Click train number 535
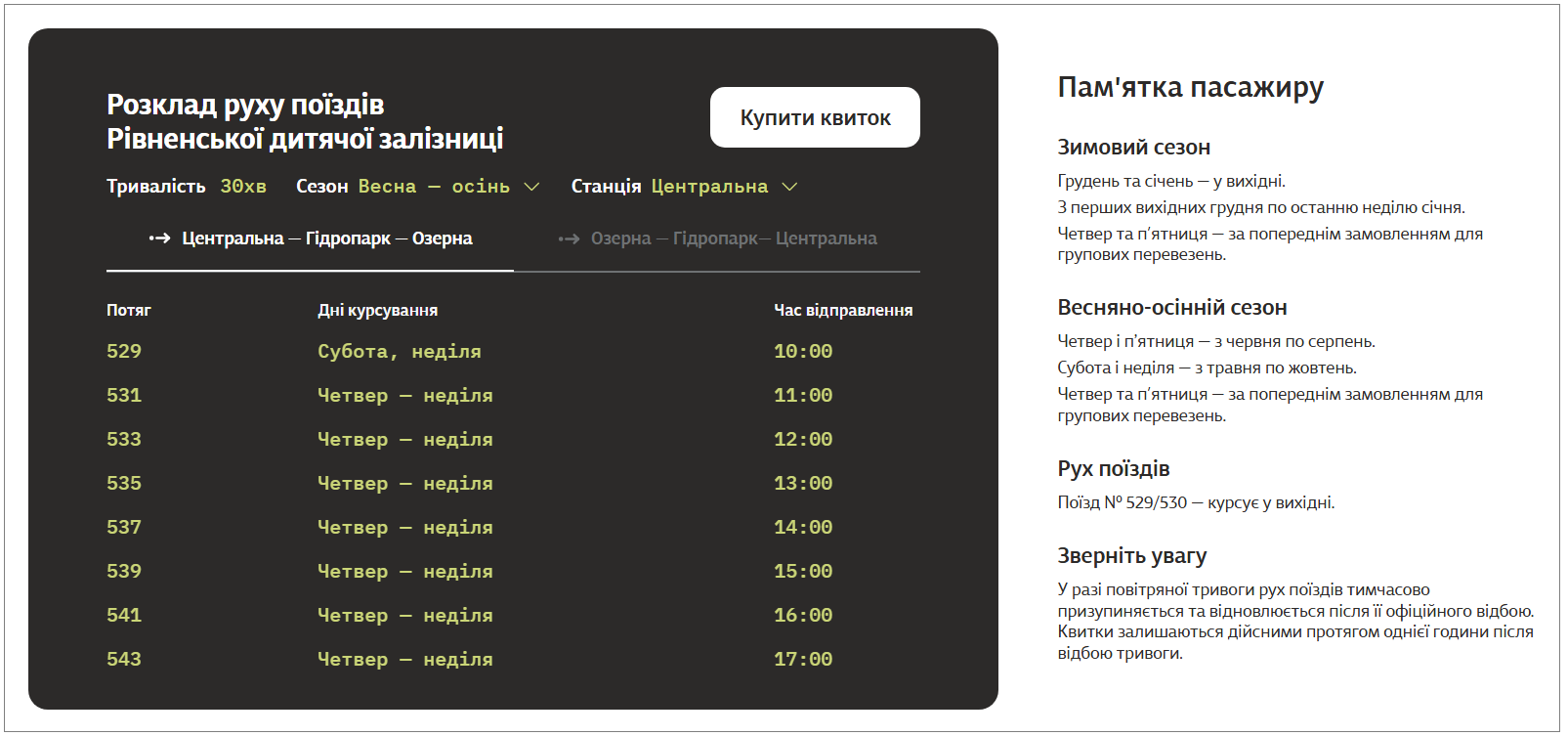Screen dimensions: 1568x736 point(124,484)
